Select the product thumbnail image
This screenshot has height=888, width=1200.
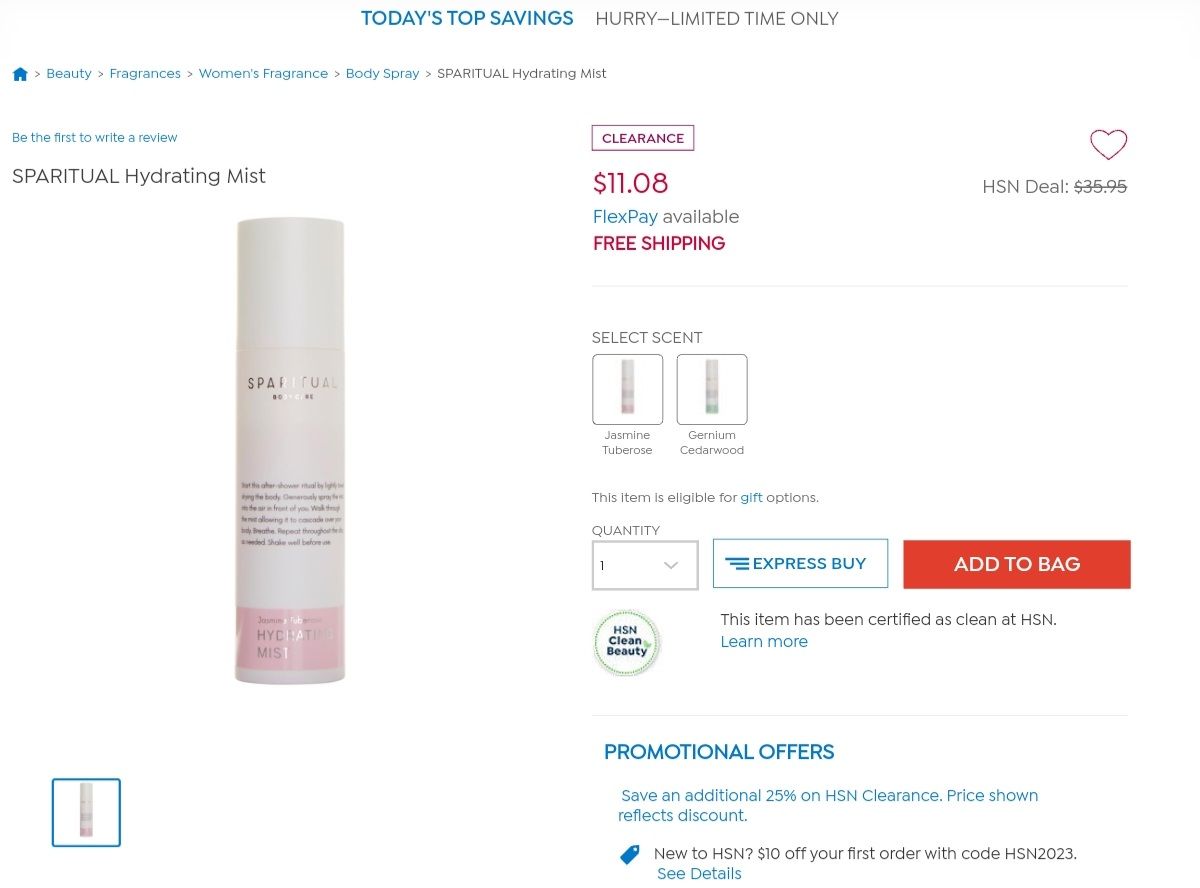[x=86, y=812]
